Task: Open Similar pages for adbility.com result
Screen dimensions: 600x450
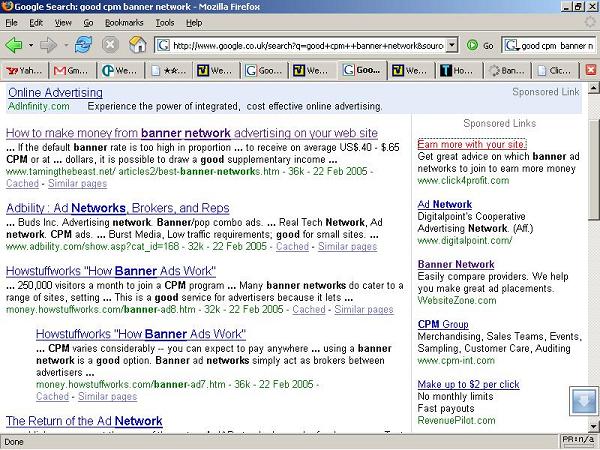Action: (x=347, y=247)
